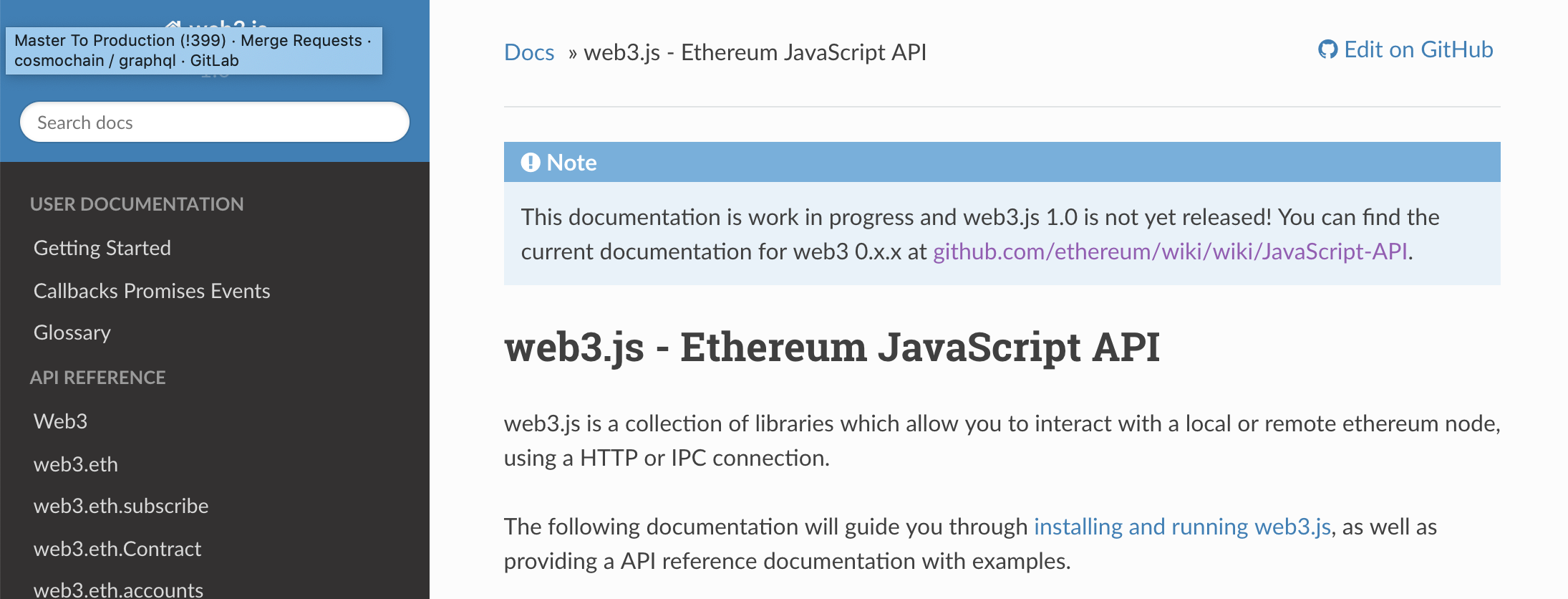Click the API REFERENCE heading
1568x599 pixels.
(98, 378)
